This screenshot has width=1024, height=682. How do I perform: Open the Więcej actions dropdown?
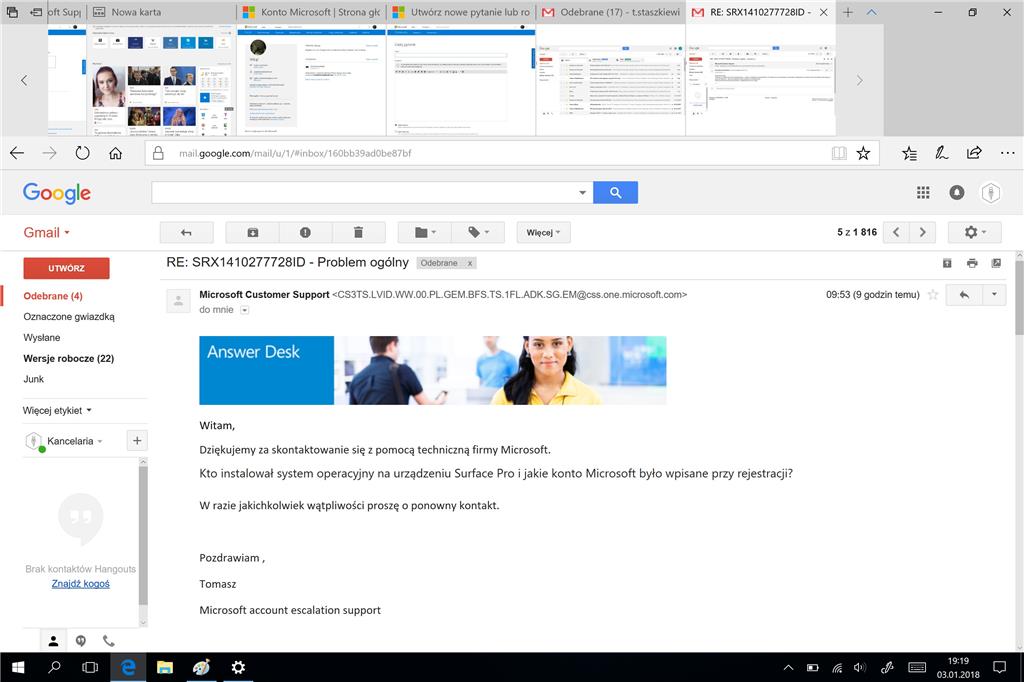point(543,233)
